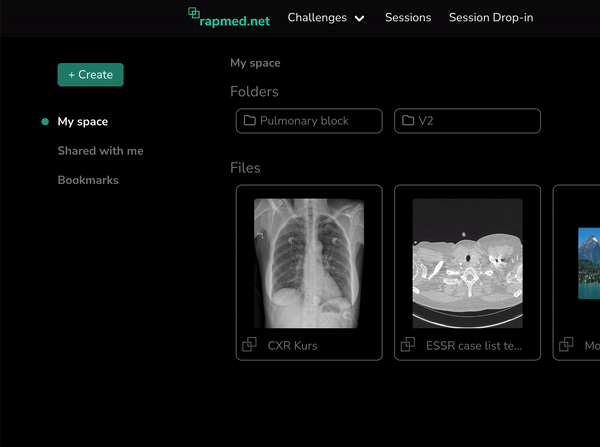
Task: Click the rapmed.net brand name text
Action: click(235, 19)
